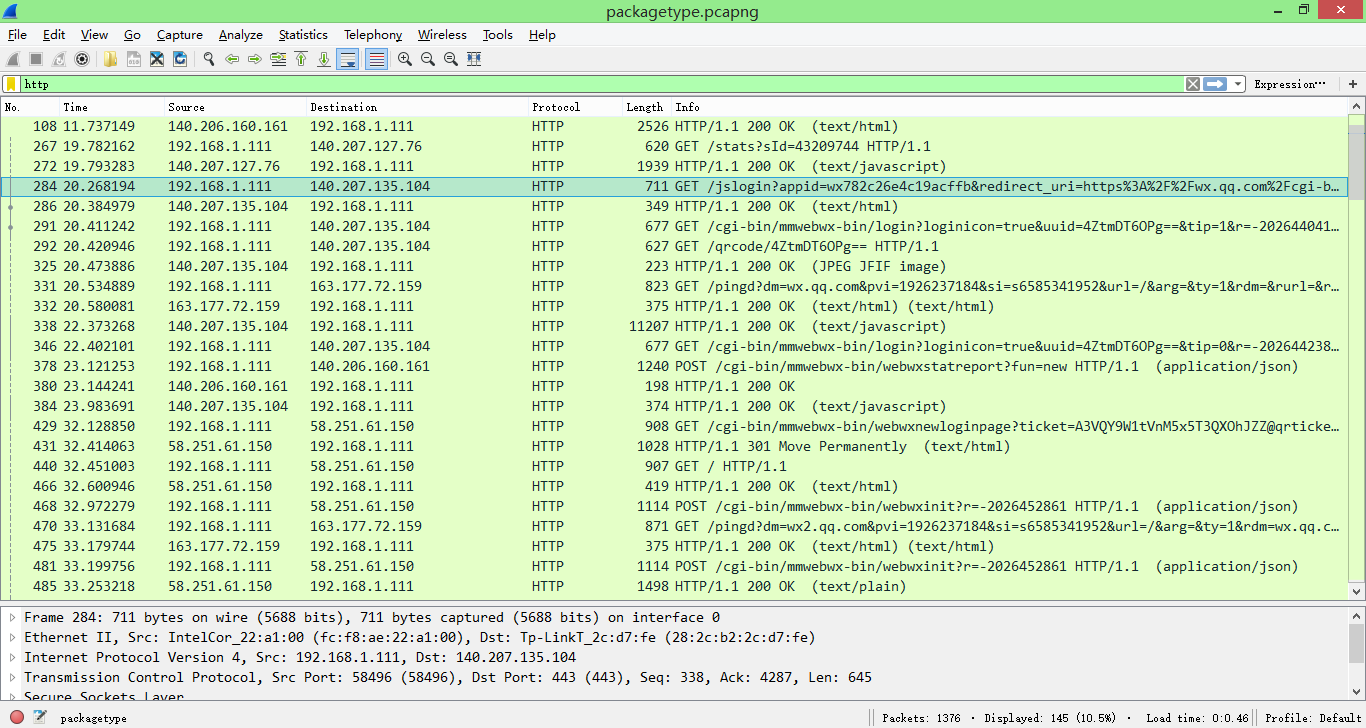Open the Help menu
This screenshot has height=728, width=1366.
point(542,34)
